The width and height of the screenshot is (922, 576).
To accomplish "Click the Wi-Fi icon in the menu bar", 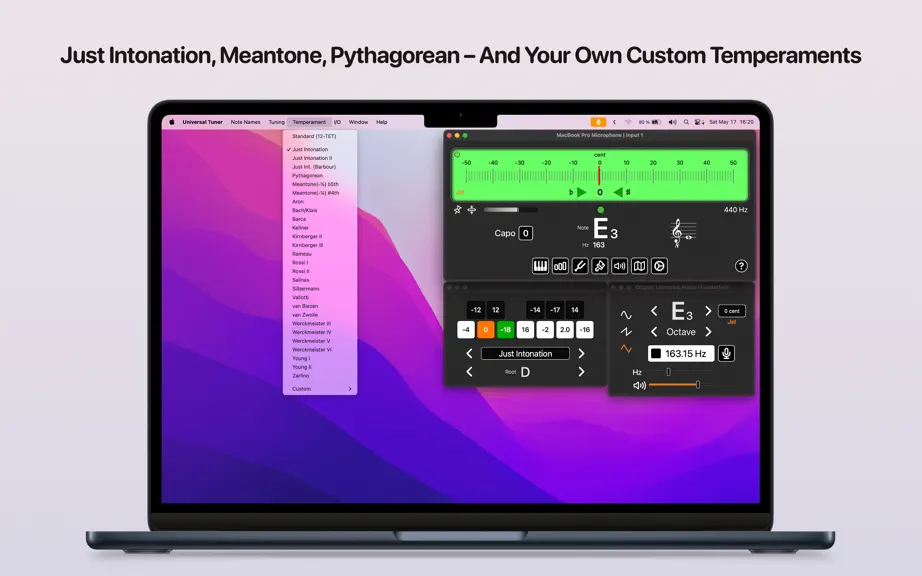I will click(x=628, y=122).
